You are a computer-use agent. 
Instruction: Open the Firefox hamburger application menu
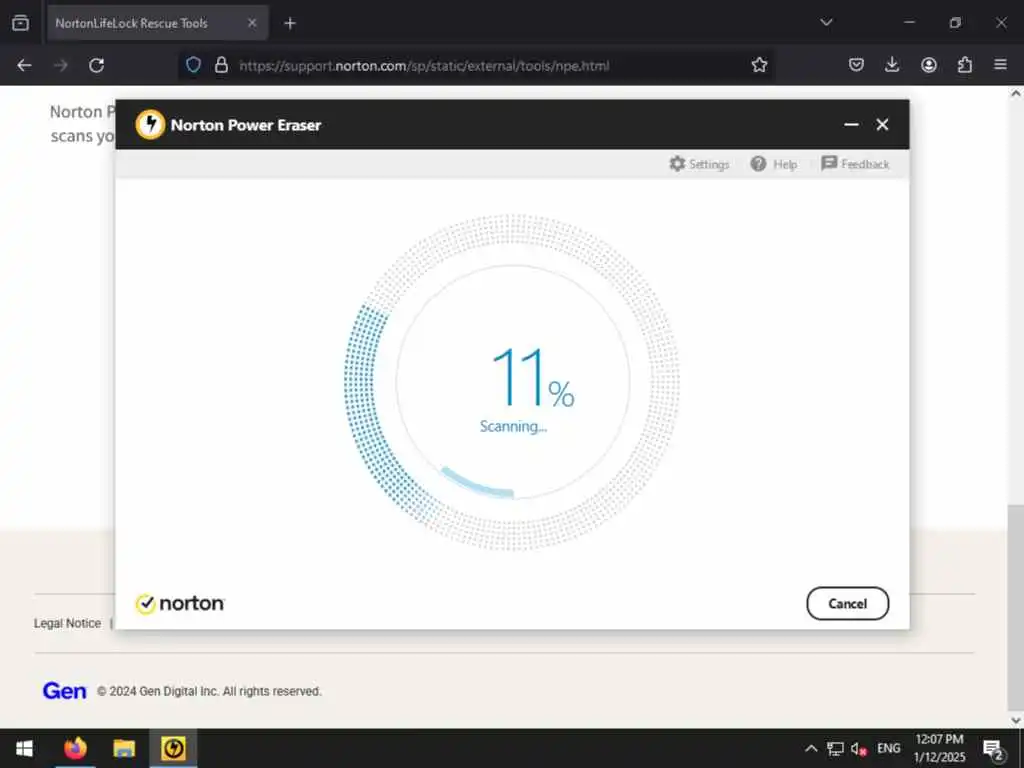(x=1000, y=65)
